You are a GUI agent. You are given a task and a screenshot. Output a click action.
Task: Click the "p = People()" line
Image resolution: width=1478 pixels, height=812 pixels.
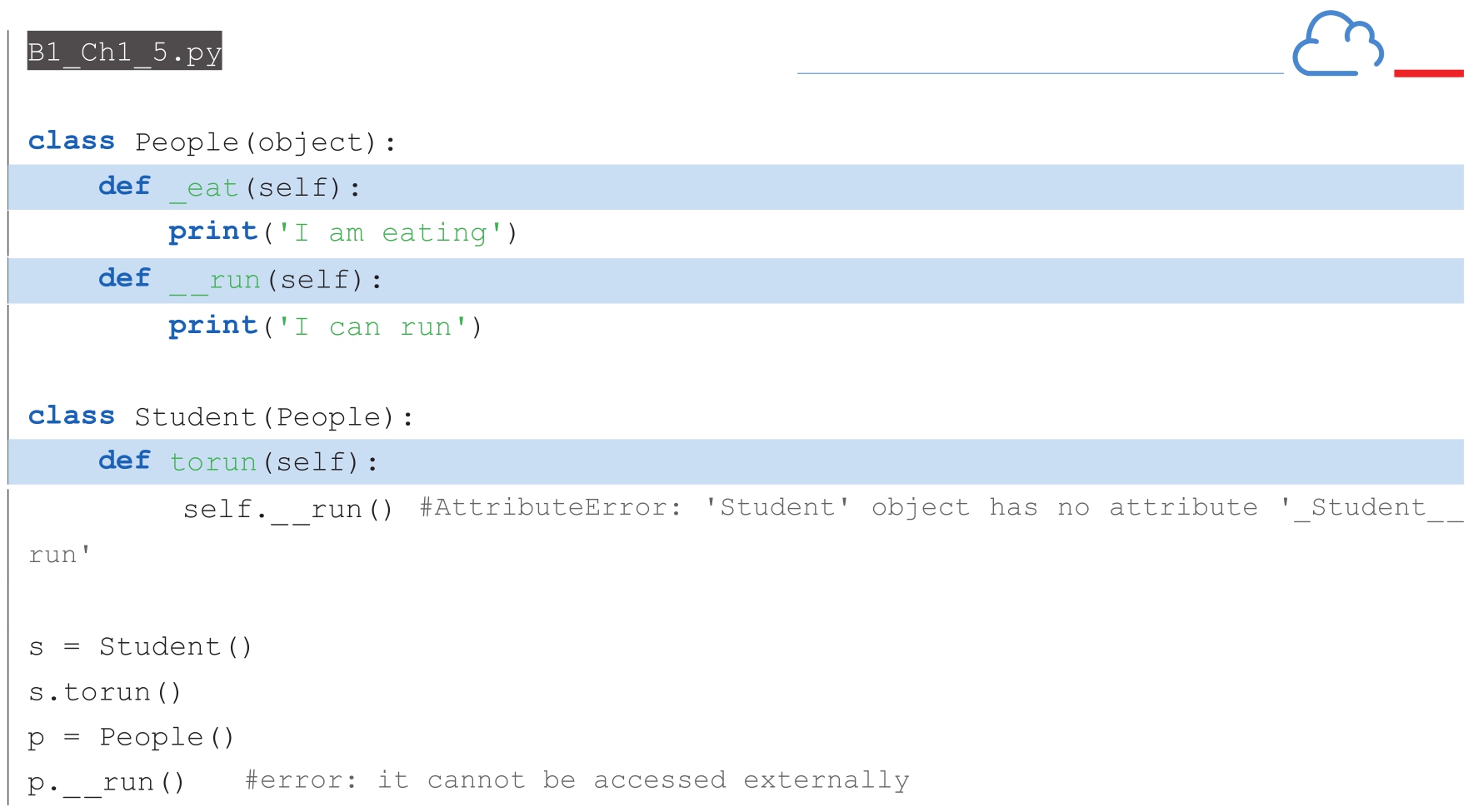pyautogui.click(x=131, y=738)
